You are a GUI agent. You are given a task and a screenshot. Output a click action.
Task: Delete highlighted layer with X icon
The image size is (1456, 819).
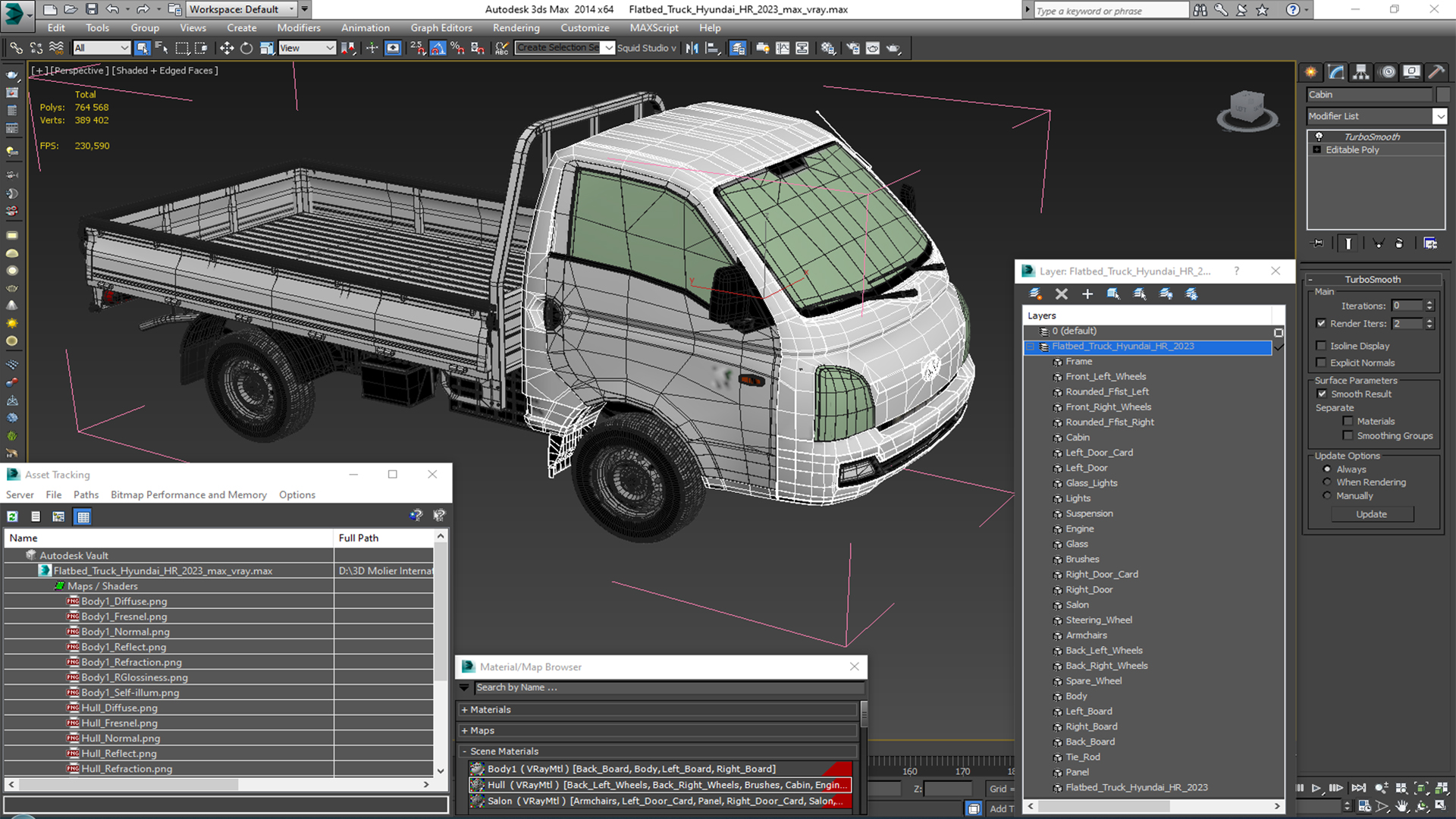pyautogui.click(x=1062, y=293)
